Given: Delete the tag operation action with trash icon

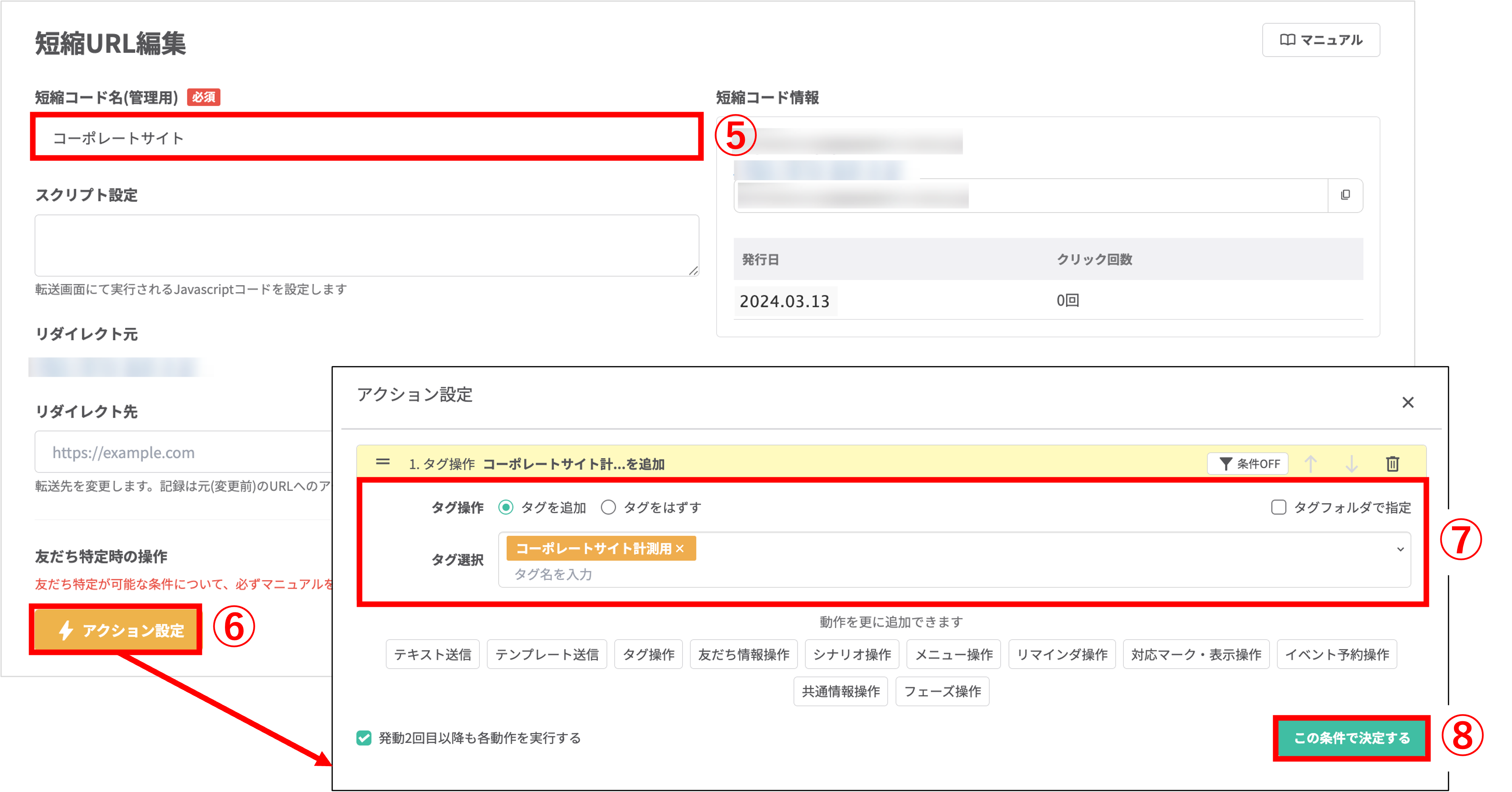Looking at the screenshot, I should coord(1392,464).
